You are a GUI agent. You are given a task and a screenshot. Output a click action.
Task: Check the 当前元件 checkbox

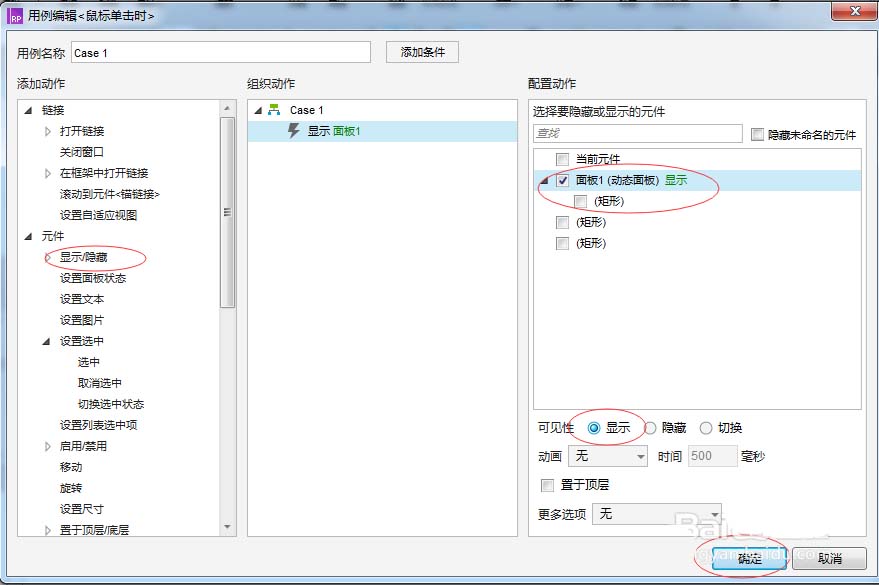click(x=562, y=156)
